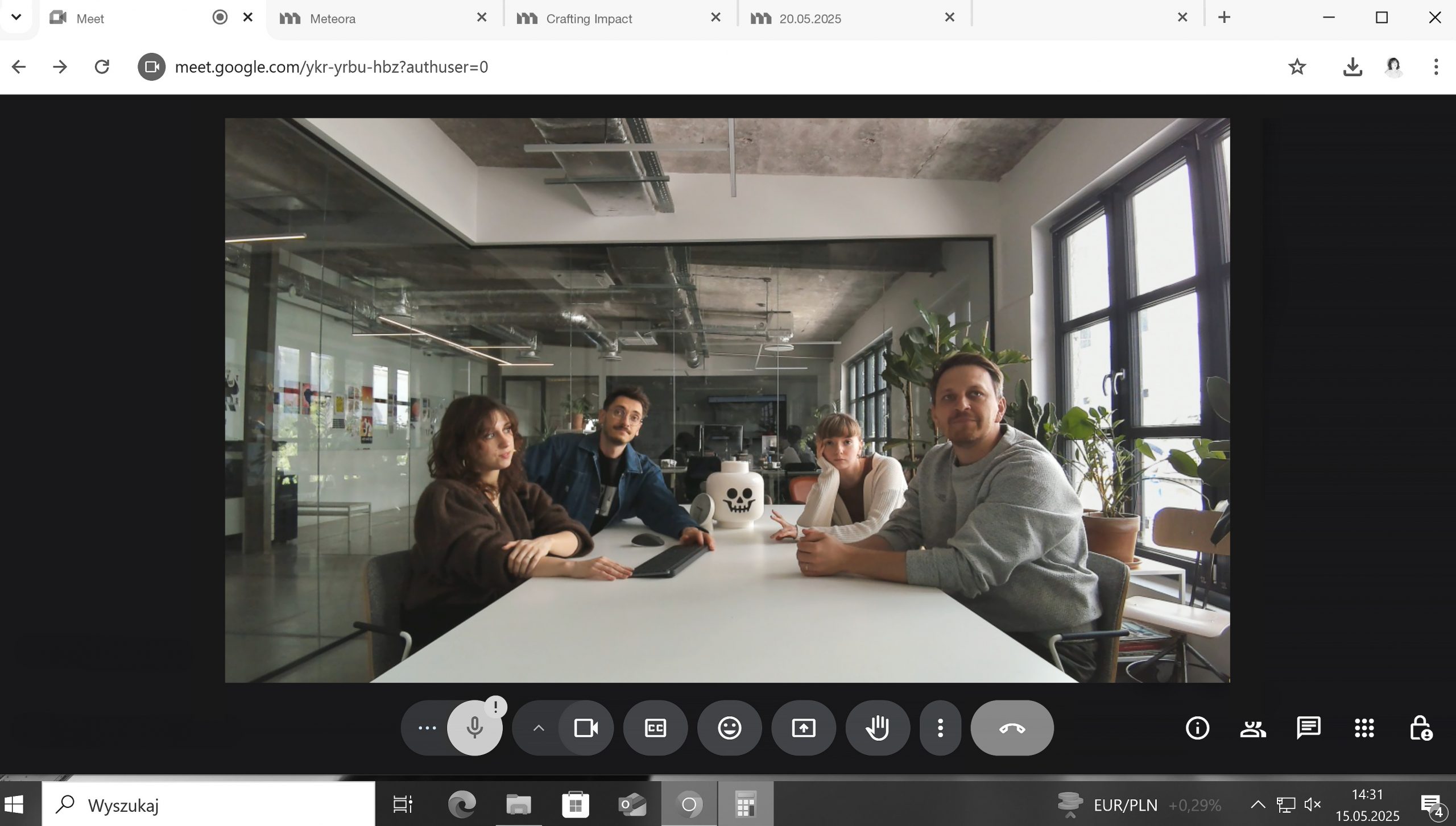This screenshot has height=826, width=1456.
Task: Open more options vertical dots in call bar
Action: click(x=940, y=728)
